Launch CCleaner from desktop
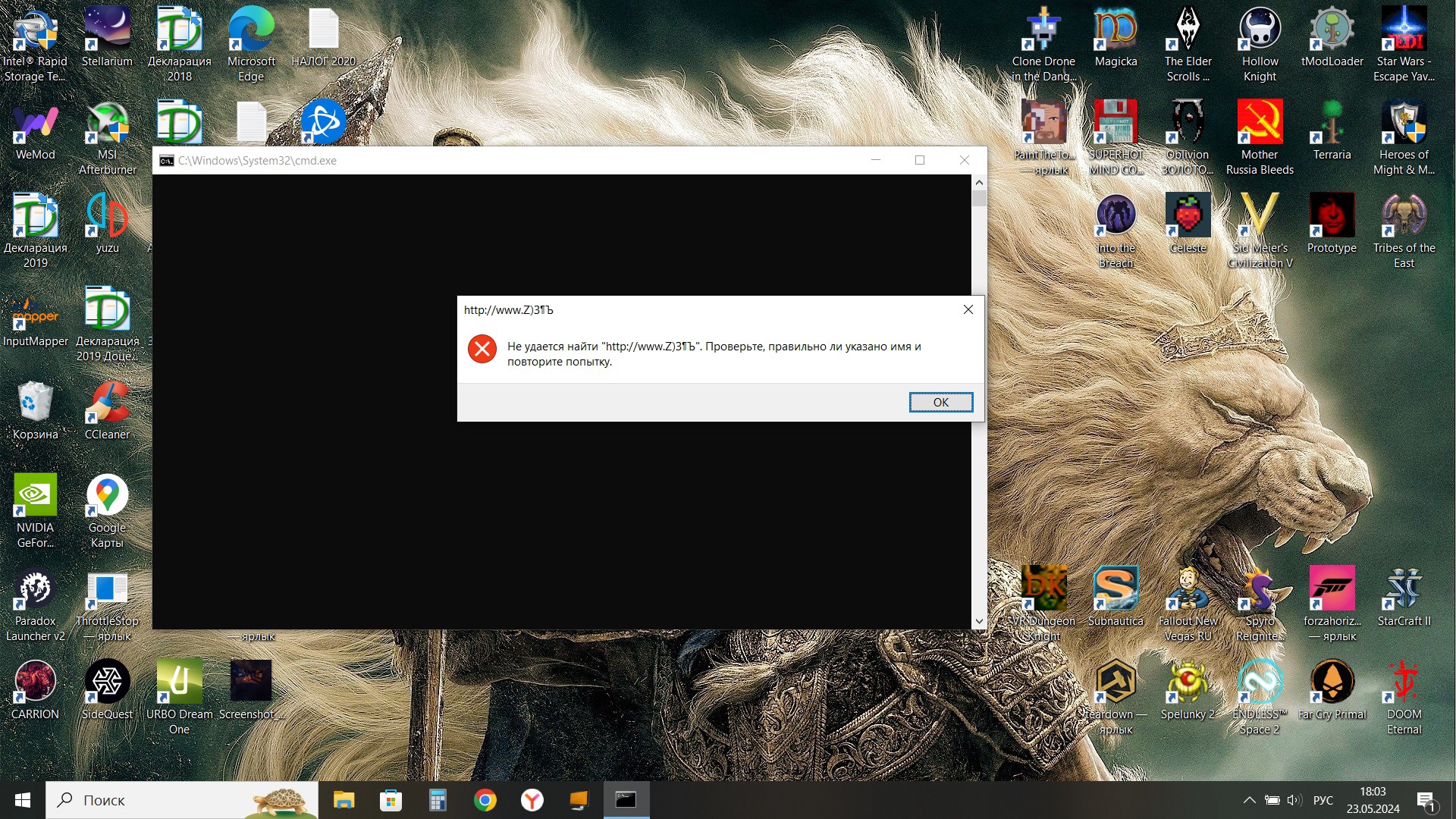 [x=107, y=410]
